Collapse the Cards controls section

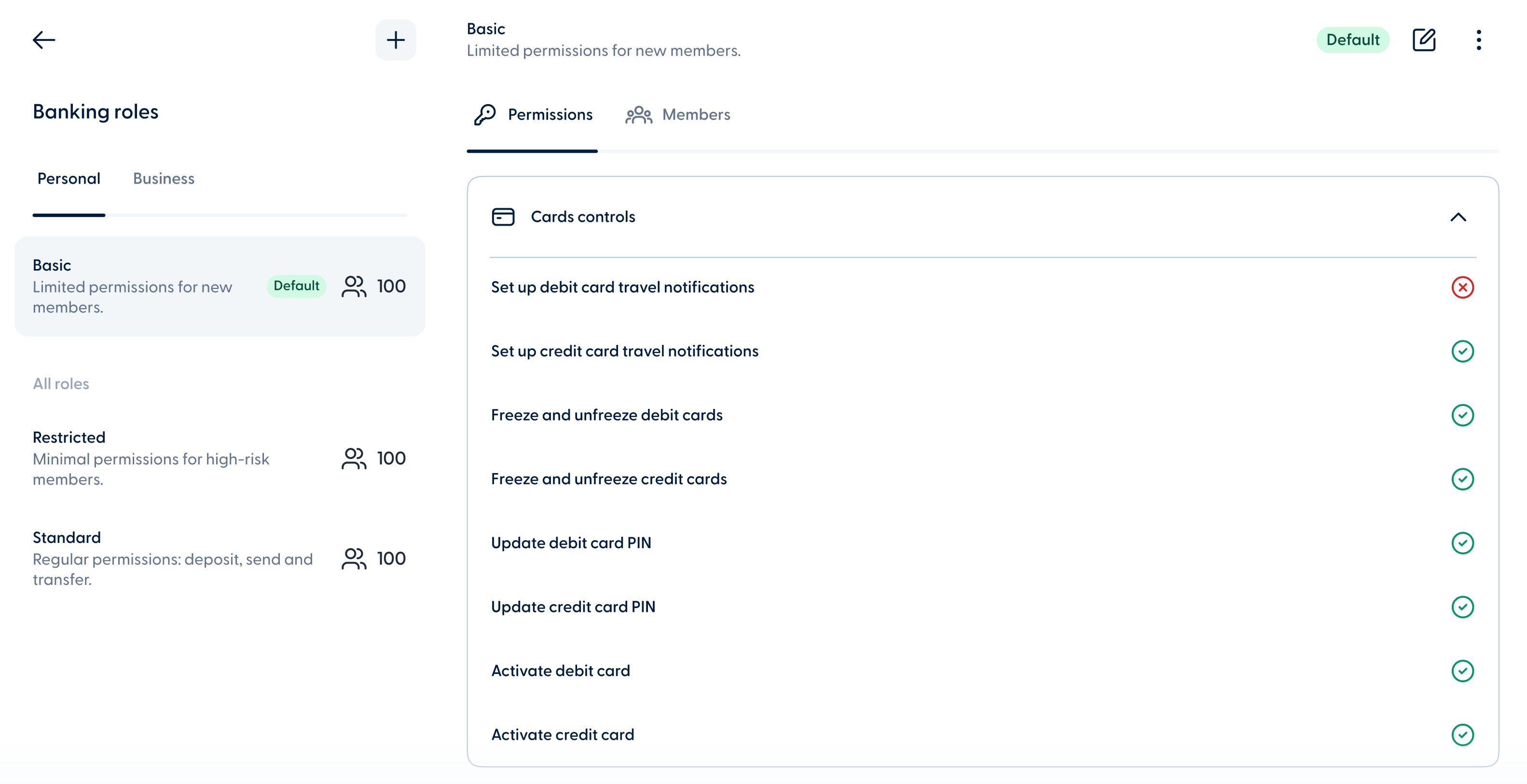[x=1458, y=217]
